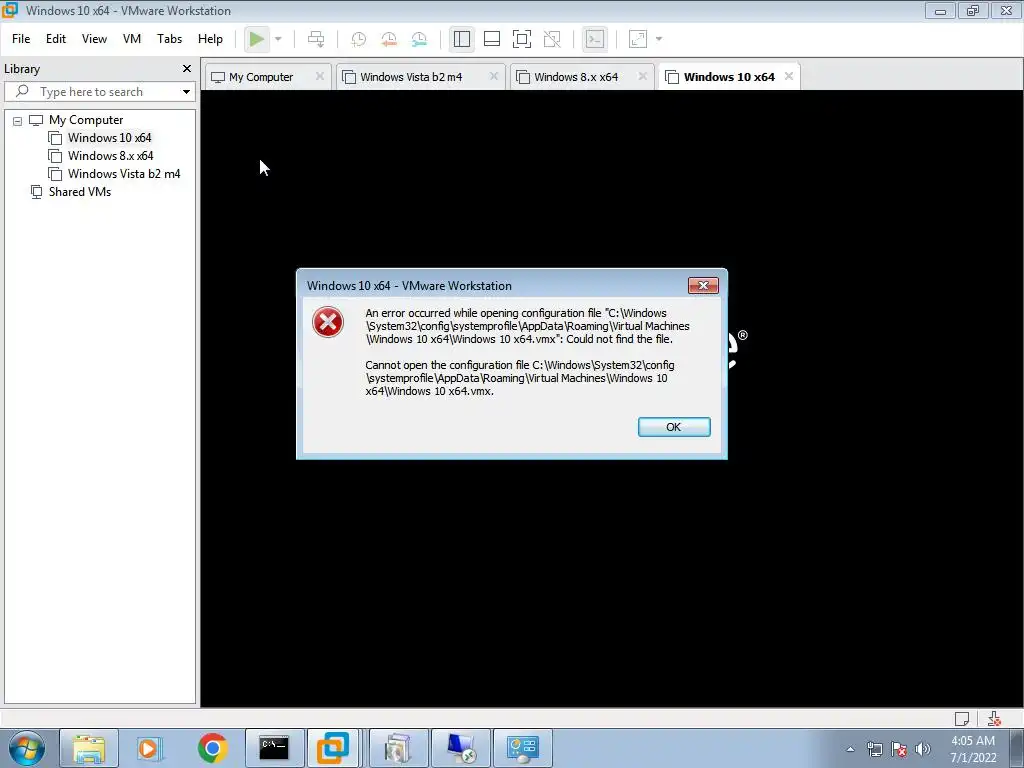
Task: Select Windows 10 x64 in library tree
Action: [x=109, y=138]
